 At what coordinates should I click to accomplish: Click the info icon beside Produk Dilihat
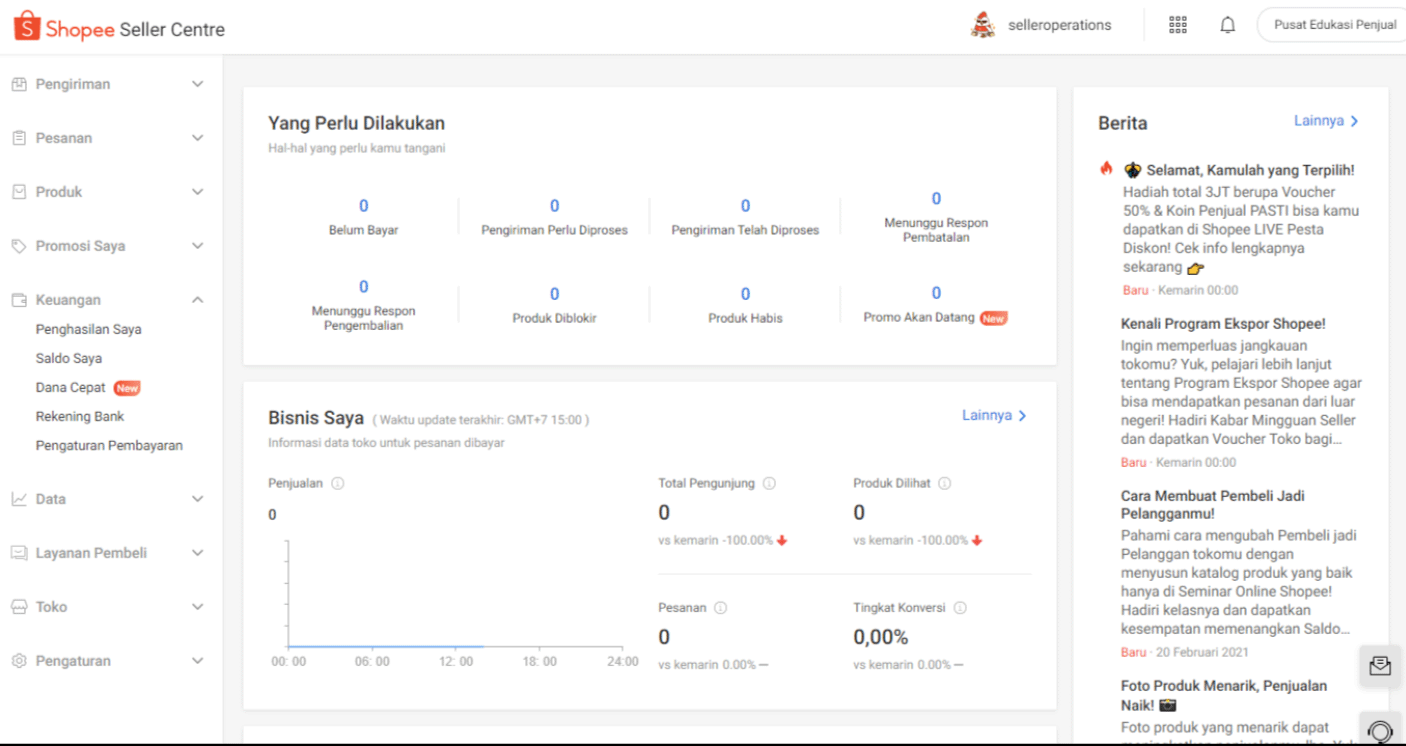click(945, 484)
